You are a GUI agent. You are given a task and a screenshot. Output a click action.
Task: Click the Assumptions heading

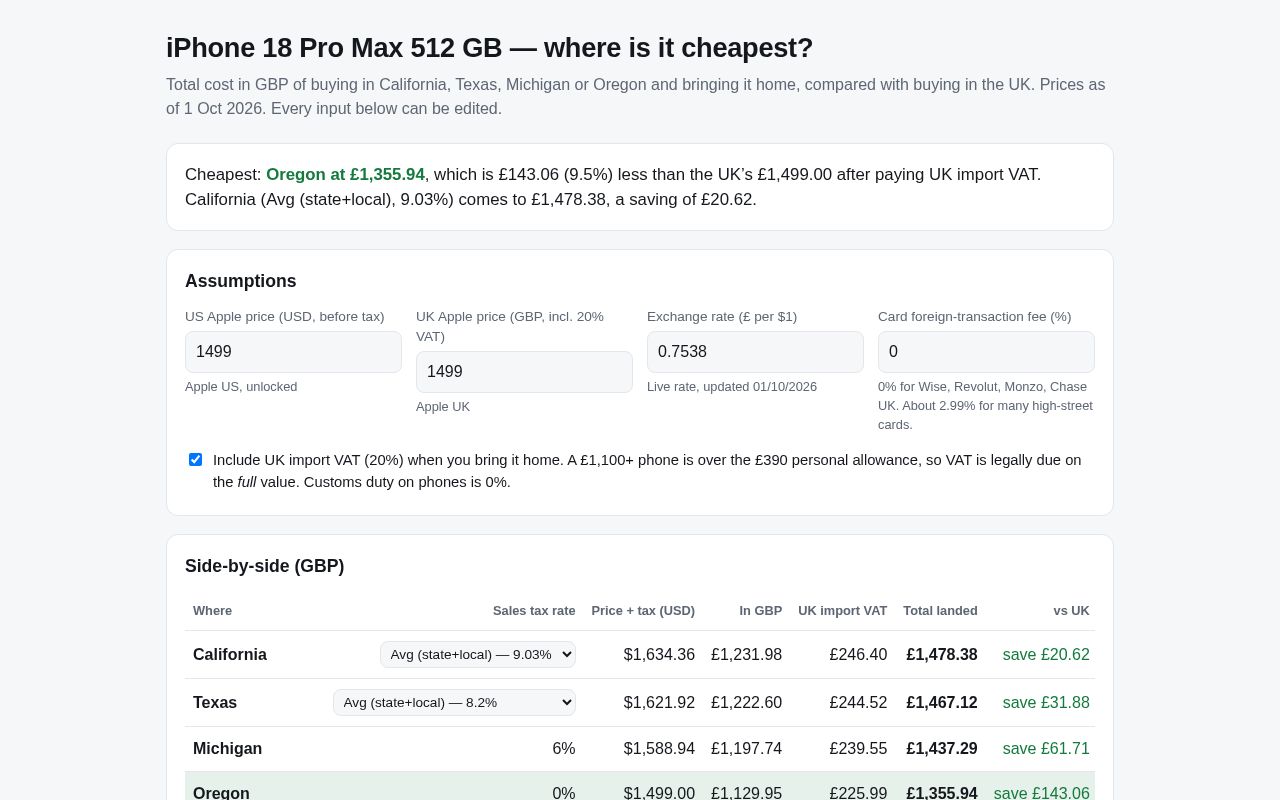pos(241,281)
